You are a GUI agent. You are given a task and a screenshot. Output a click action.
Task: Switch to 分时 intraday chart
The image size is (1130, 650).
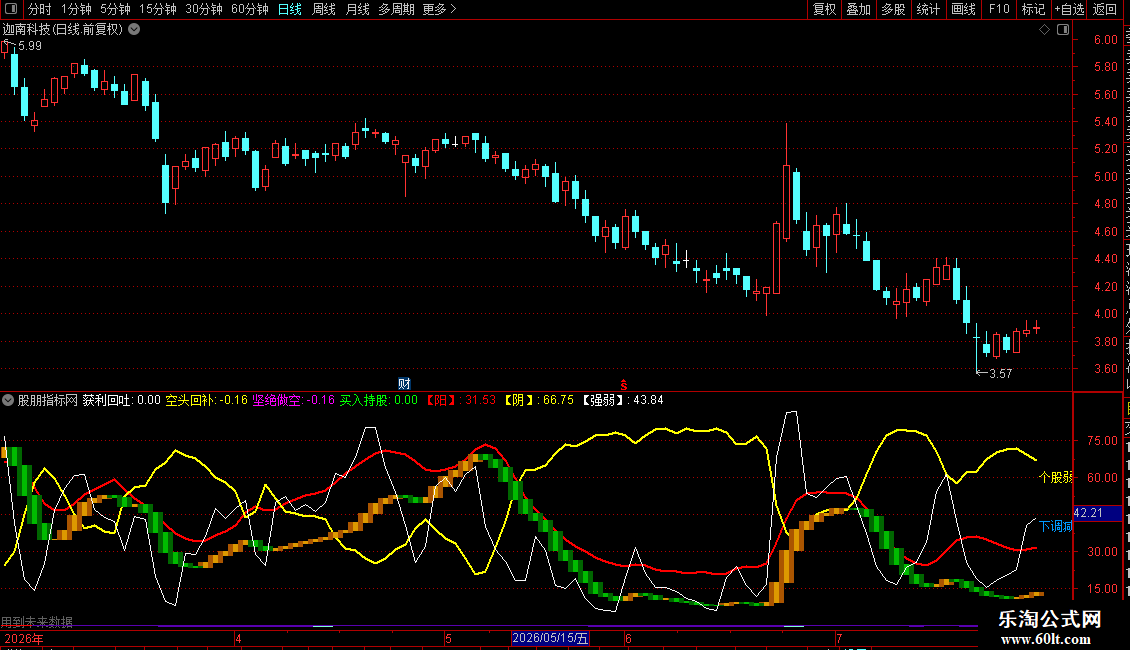[40, 9]
